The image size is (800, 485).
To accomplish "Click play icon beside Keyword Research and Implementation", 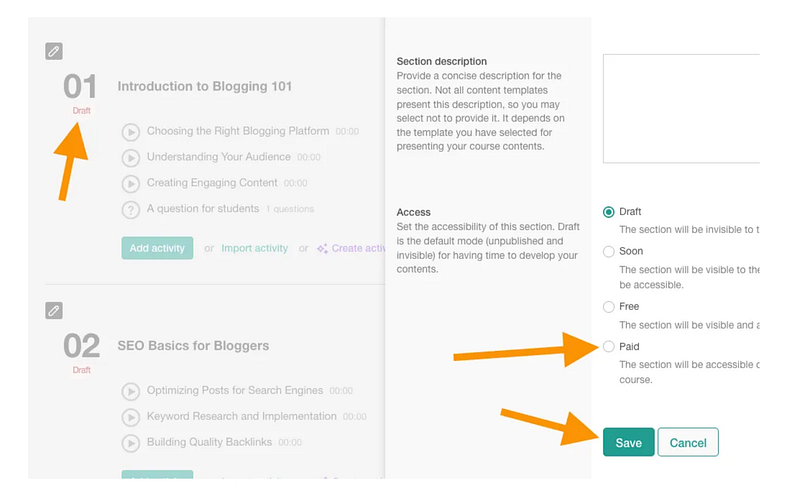I will pyautogui.click(x=131, y=417).
